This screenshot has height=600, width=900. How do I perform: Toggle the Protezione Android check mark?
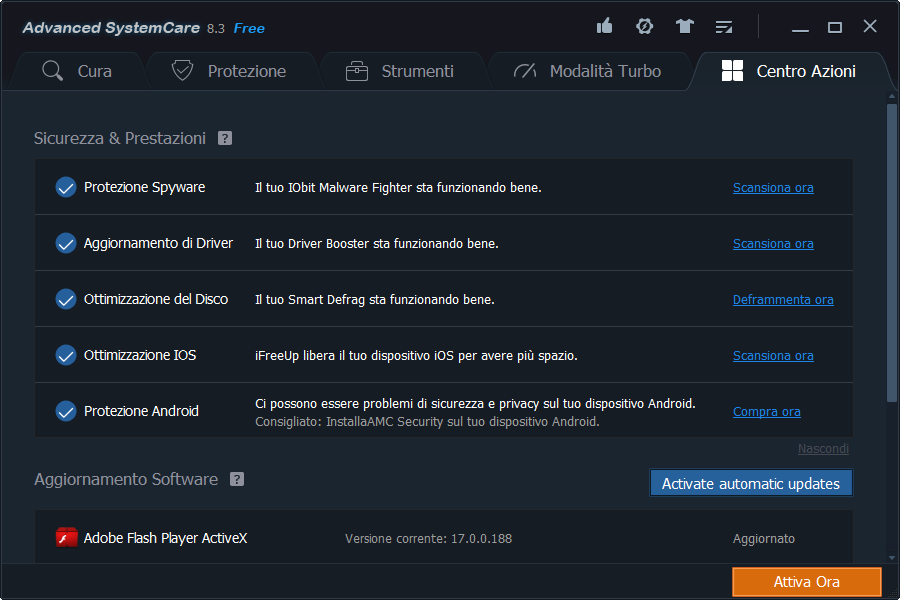click(66, 411)
